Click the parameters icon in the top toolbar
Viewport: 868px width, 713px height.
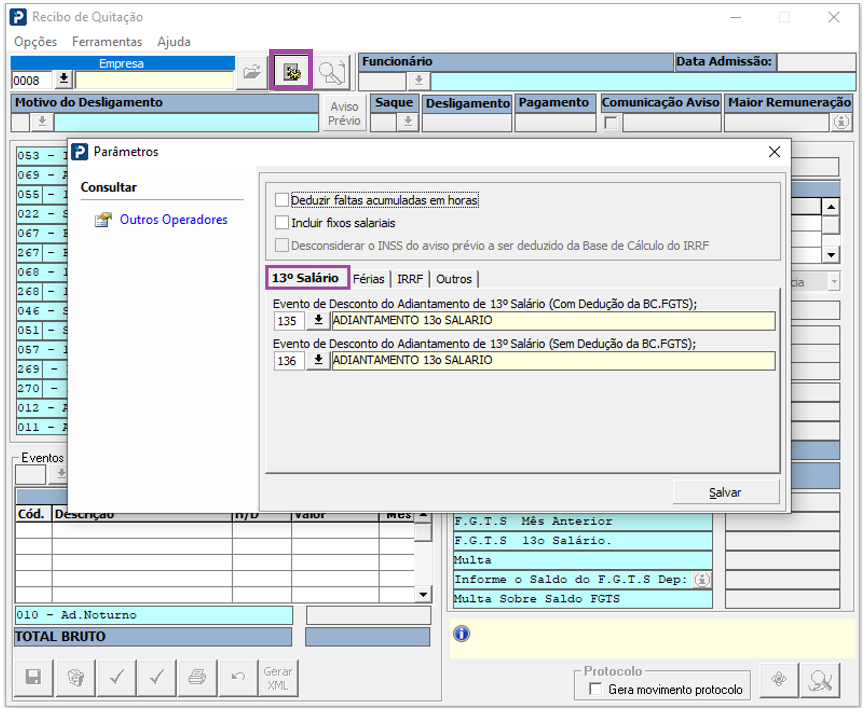click(291, 72)
